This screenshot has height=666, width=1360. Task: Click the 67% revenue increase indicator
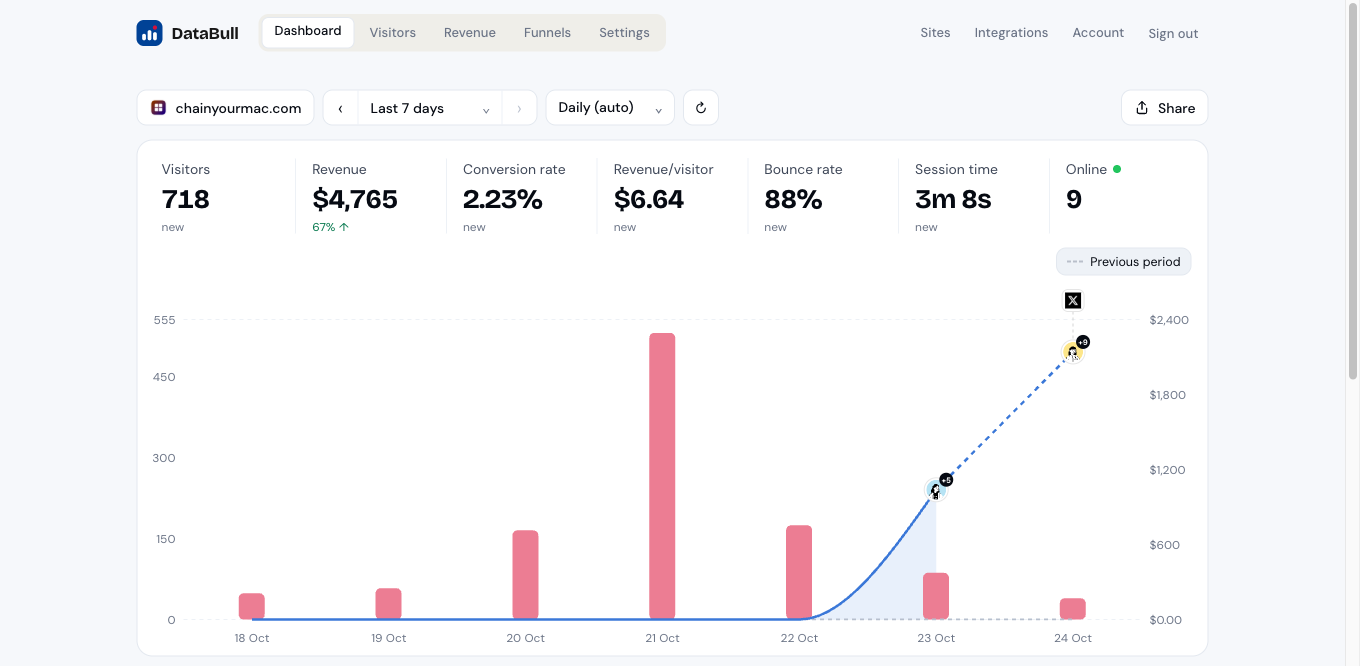click(330, 227)
